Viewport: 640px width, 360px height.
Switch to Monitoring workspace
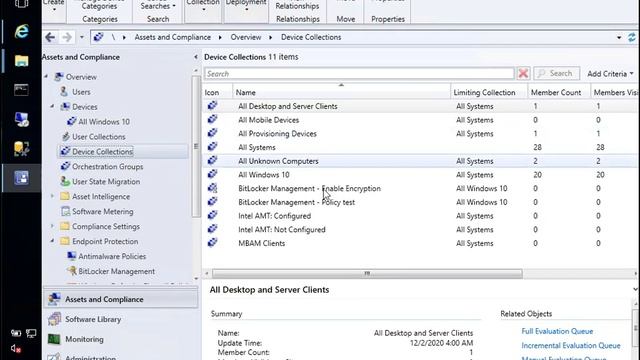click(121, 339)
